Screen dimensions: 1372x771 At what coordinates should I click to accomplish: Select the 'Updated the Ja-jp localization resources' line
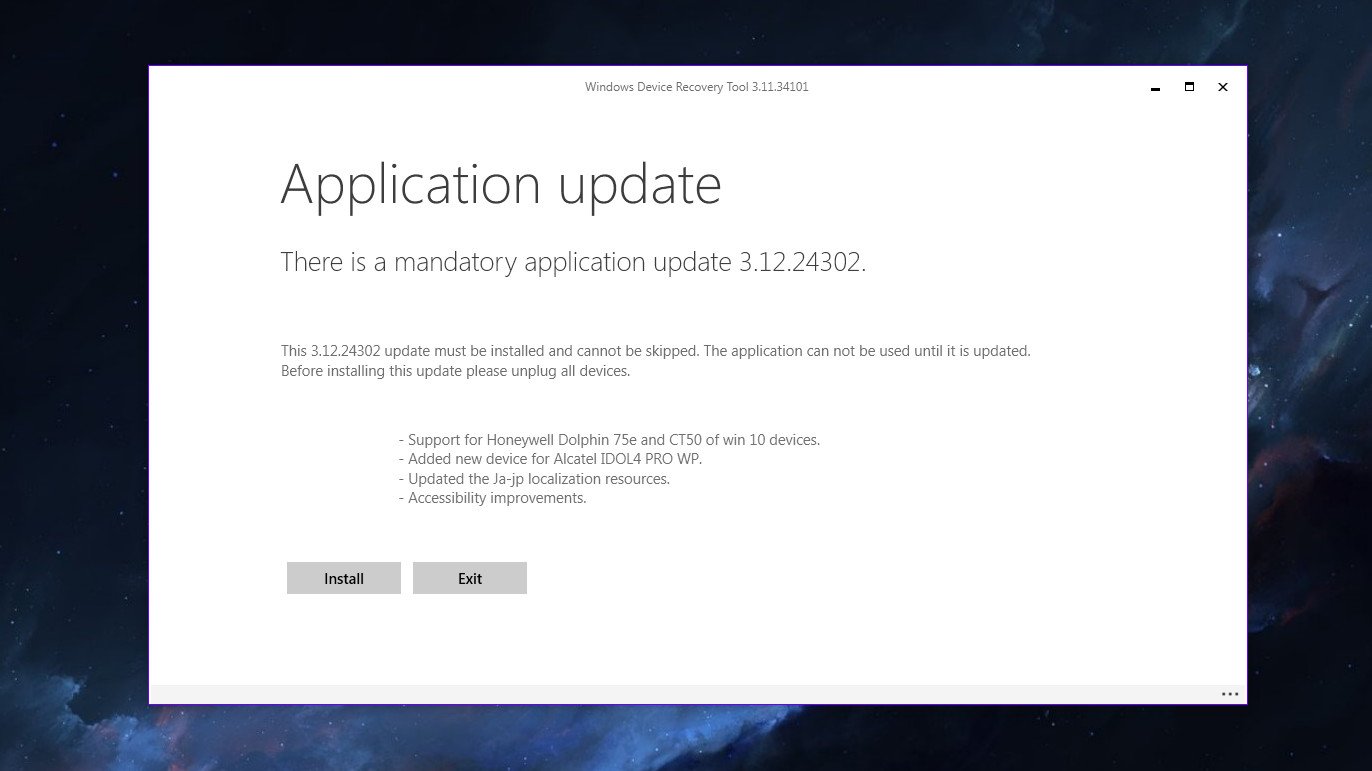(534, 479)
